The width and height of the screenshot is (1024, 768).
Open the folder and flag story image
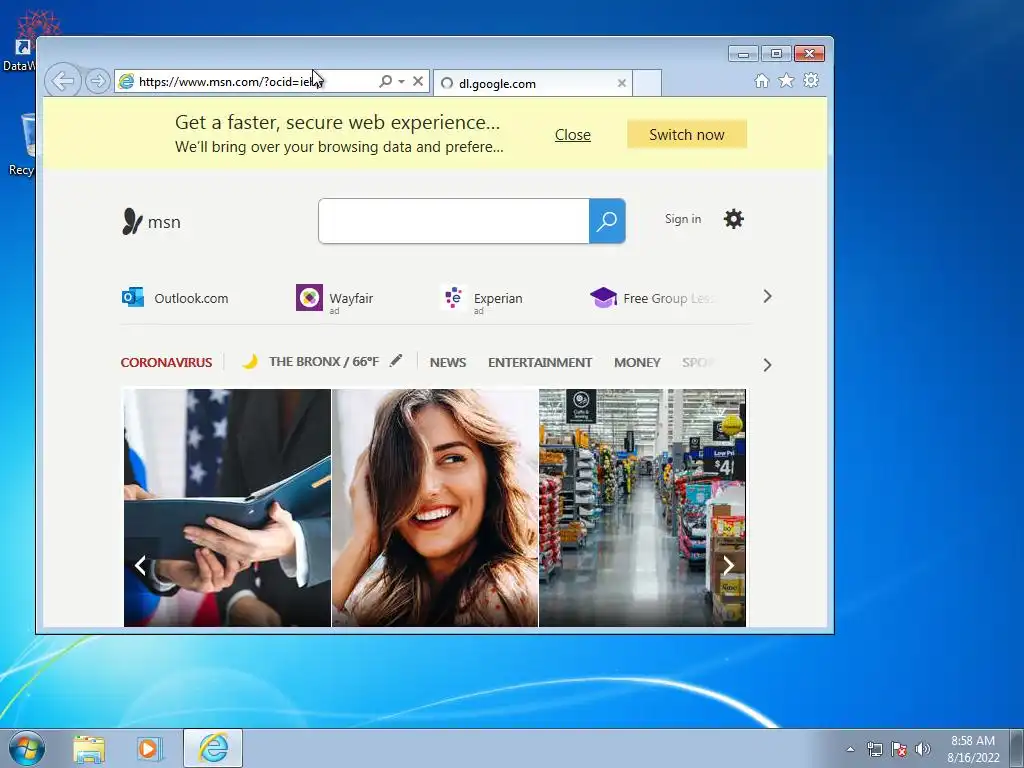(x=227, y=508)
